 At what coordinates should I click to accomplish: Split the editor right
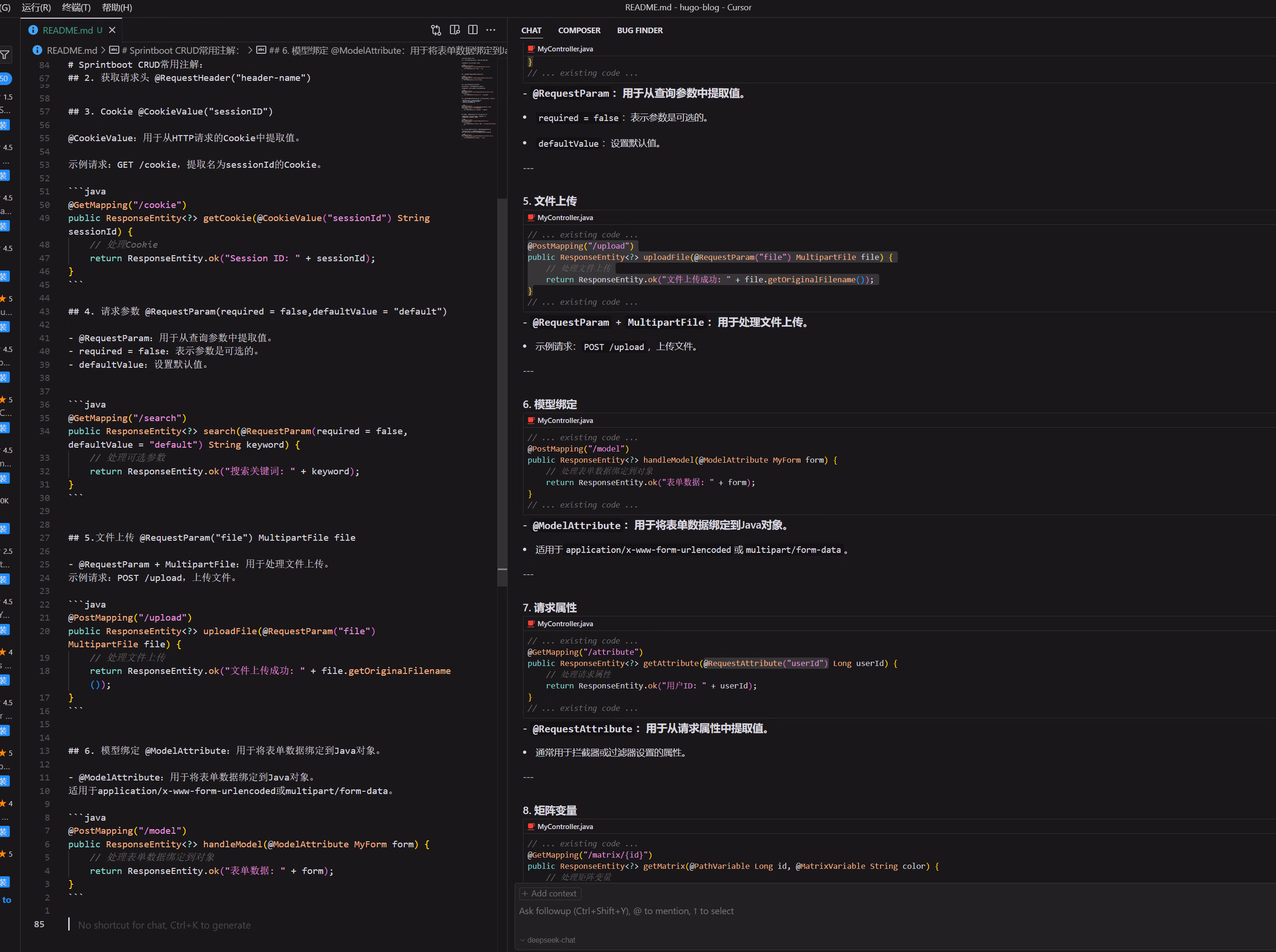click(473, 30)
